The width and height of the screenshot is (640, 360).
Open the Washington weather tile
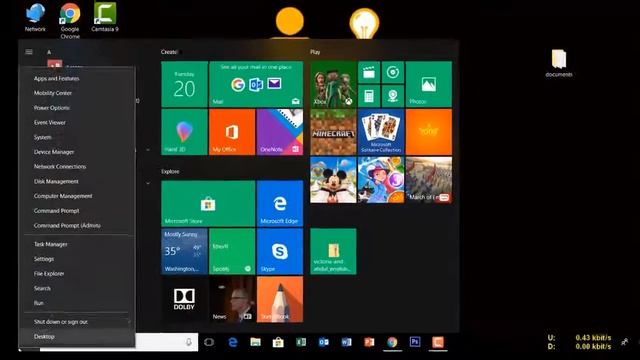click(x=184, y=251)
